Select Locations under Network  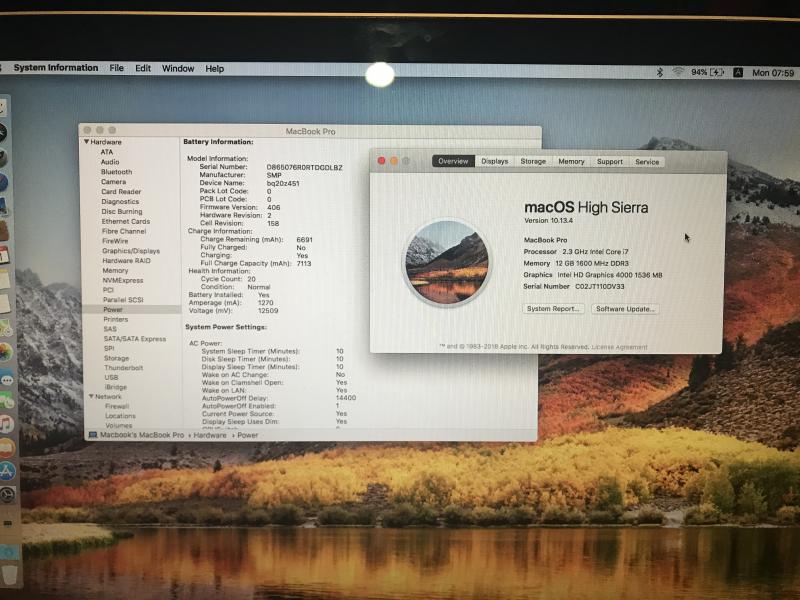point(120,416)
